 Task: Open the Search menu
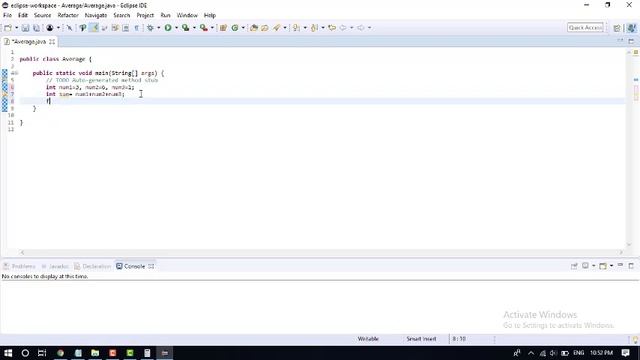click(x=122, y=15)
